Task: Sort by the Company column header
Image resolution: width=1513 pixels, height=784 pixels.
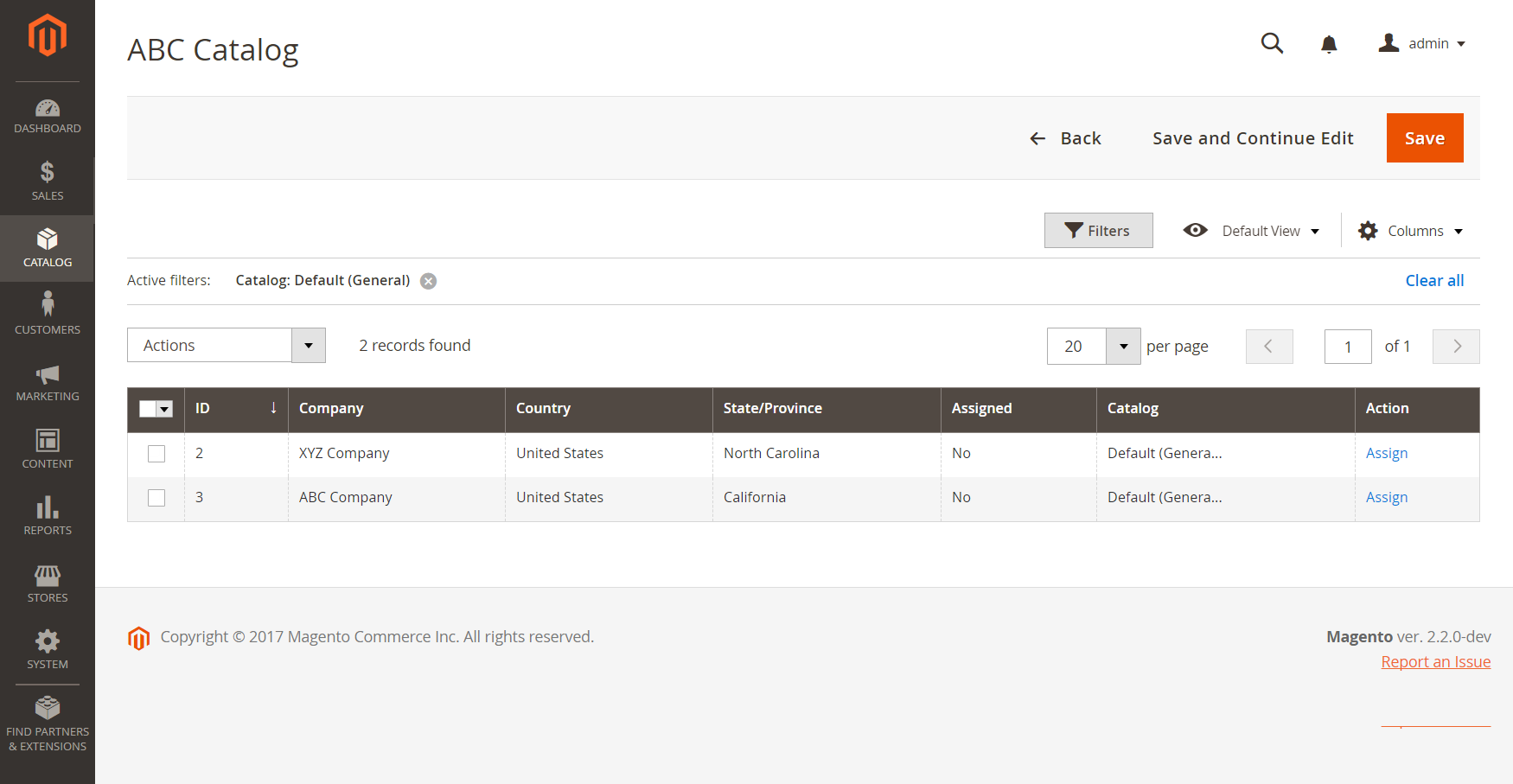Action: click(x=397, y=409)
